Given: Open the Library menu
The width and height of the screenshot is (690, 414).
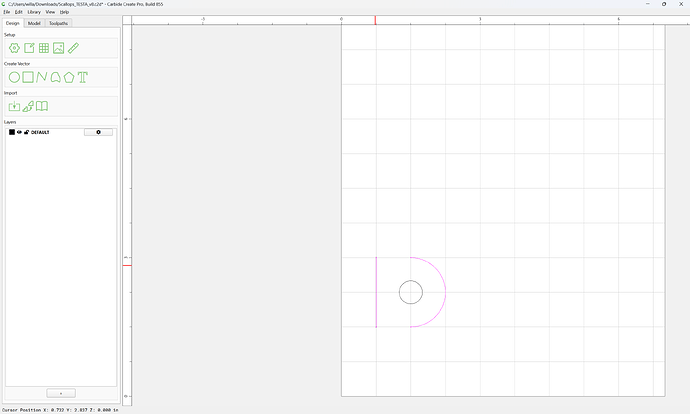Looking at the screenshot, I should pyautogui.click(x=34, y=12).
